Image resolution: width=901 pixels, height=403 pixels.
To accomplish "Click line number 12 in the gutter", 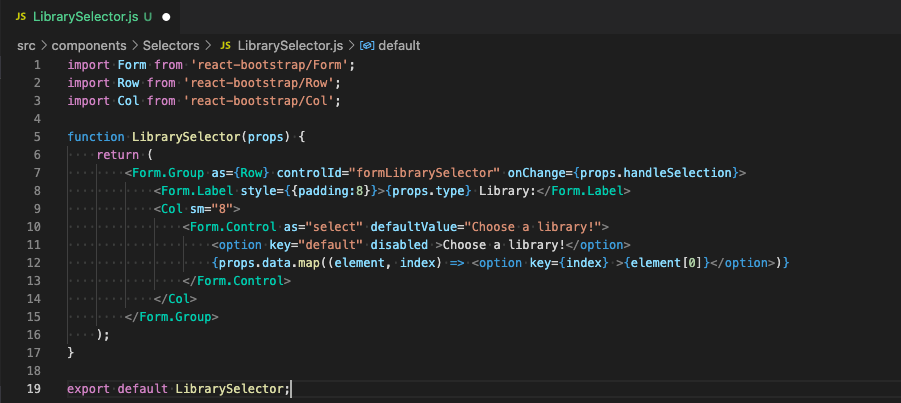I will (x=34, y=262).
